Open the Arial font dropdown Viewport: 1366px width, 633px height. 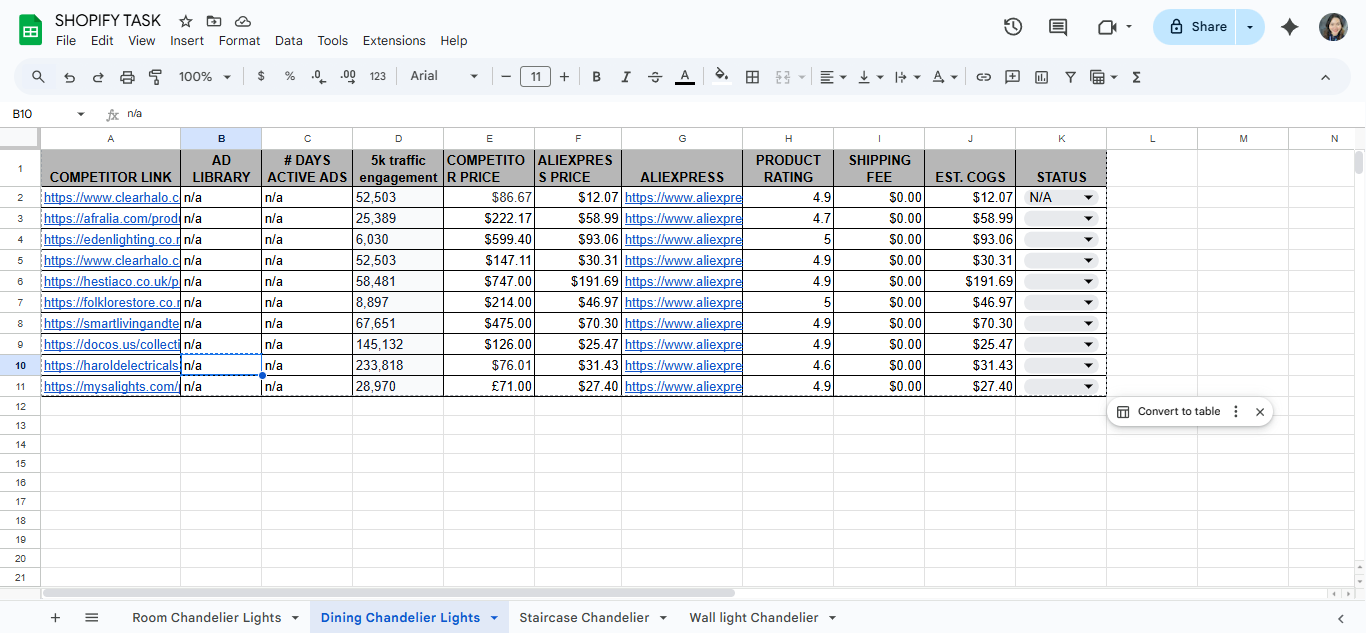[443, 77]
